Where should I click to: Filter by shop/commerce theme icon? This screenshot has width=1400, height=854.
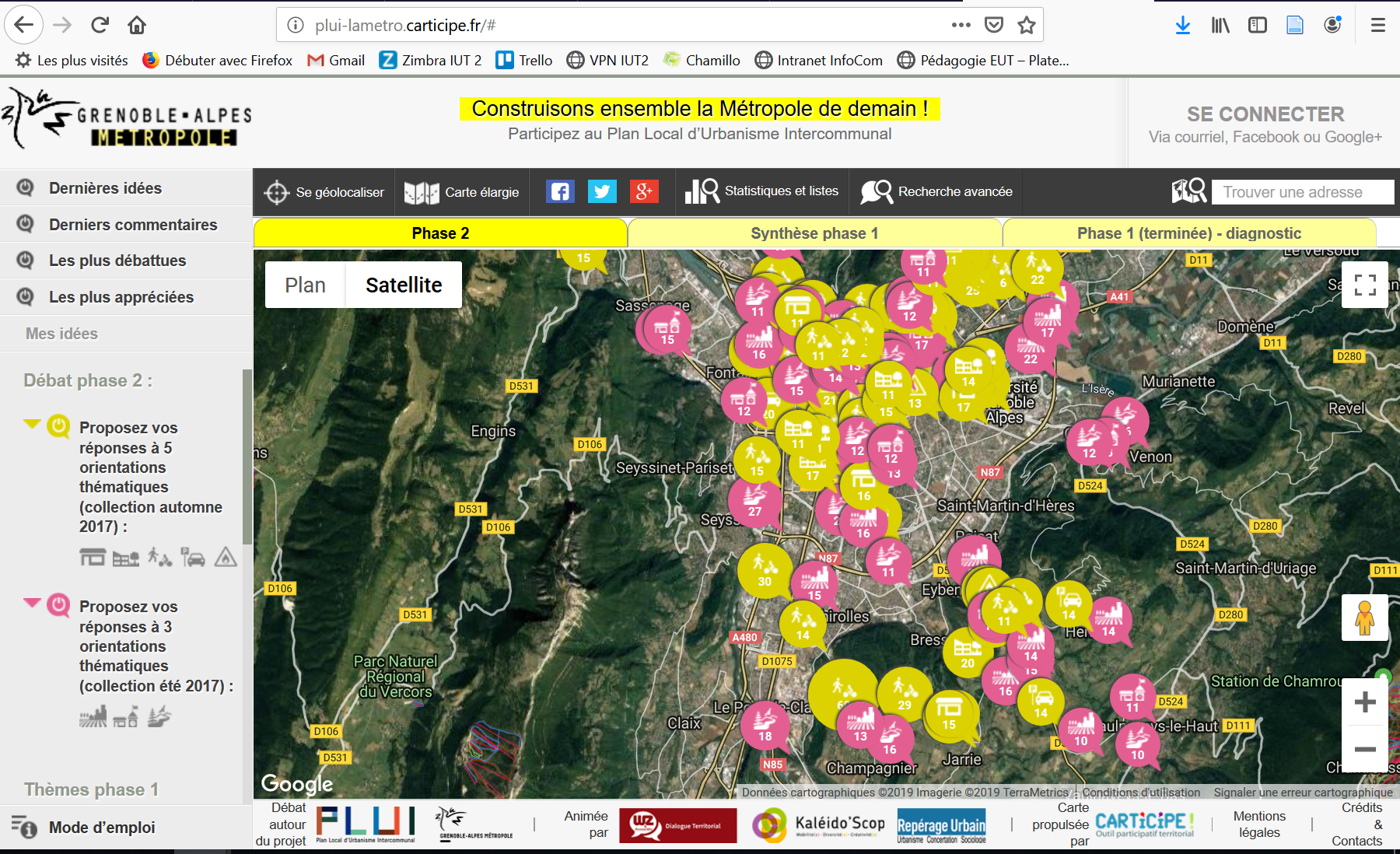click(93, 557)
